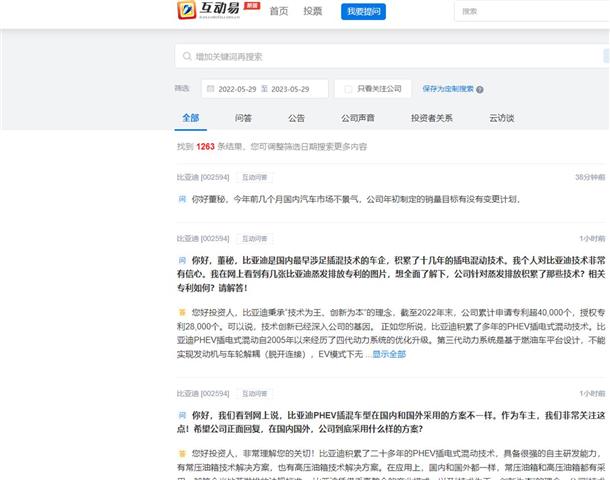Switch to the 问答 tab

click(x=243, y=118)
